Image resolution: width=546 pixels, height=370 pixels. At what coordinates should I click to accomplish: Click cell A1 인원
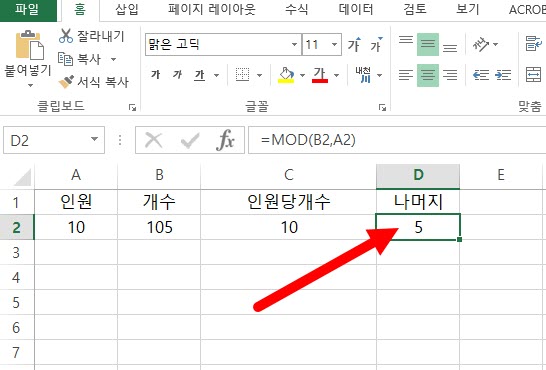76,202
